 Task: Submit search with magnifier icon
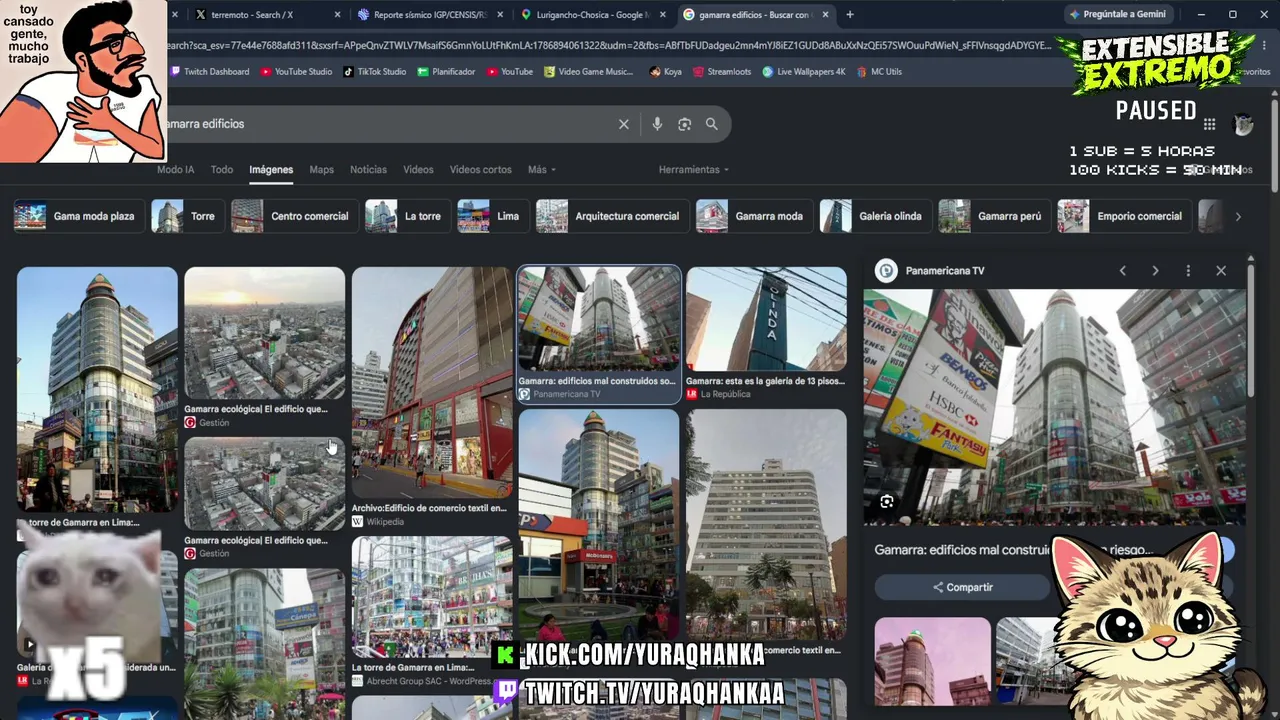pyautogui.click(x=712, y=124)
